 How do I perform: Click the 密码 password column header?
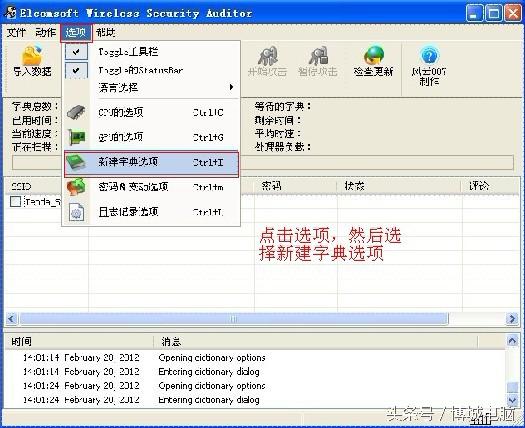pyautogui.click(x=296, y=186)
